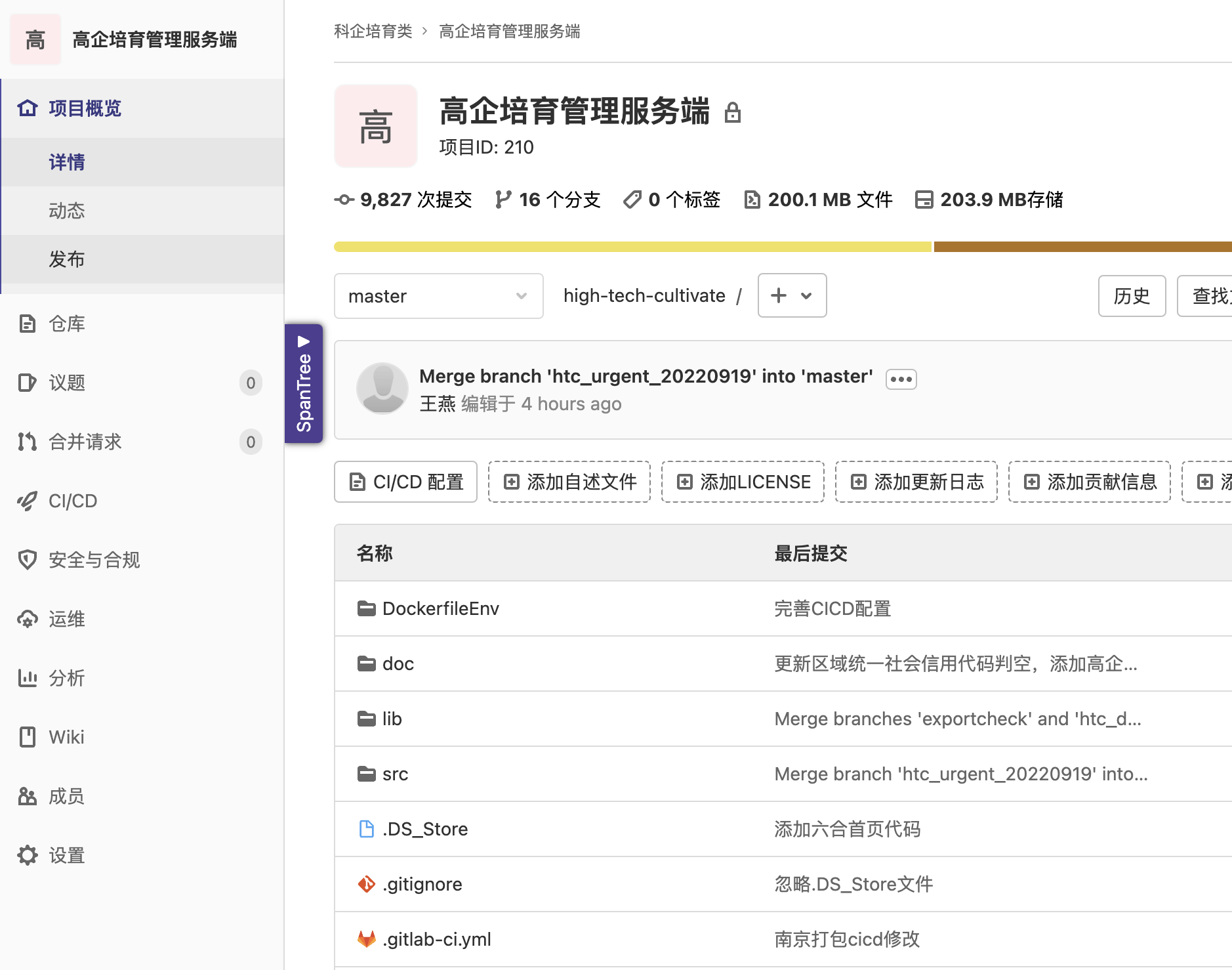The height and width of the screenshot is (970, 1232).
Task: Open the commit options ellipsis menu
Action: click(x=901, y=379)
